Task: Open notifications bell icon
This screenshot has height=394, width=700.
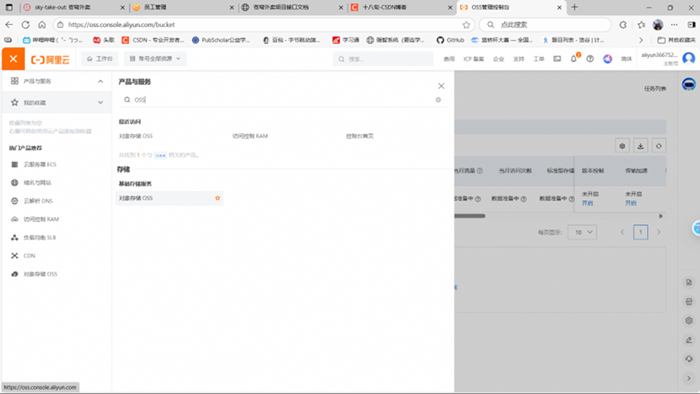Action: (x=574, y=59)
